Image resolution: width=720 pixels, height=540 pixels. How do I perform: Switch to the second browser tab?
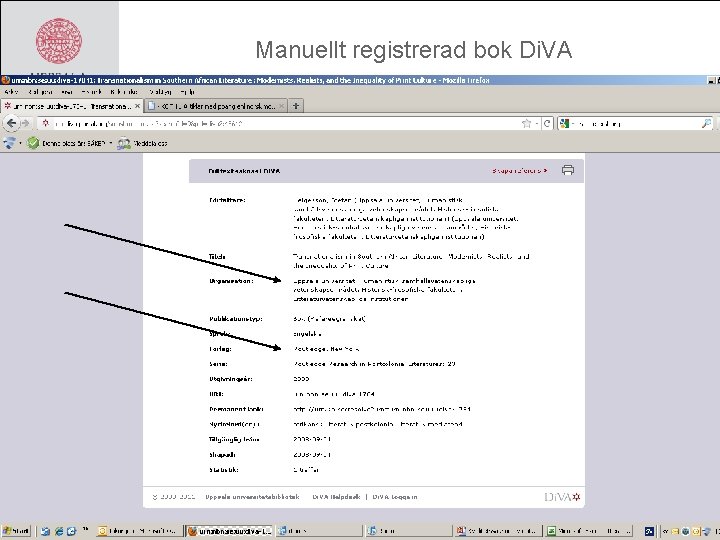(x=216, y=106)
